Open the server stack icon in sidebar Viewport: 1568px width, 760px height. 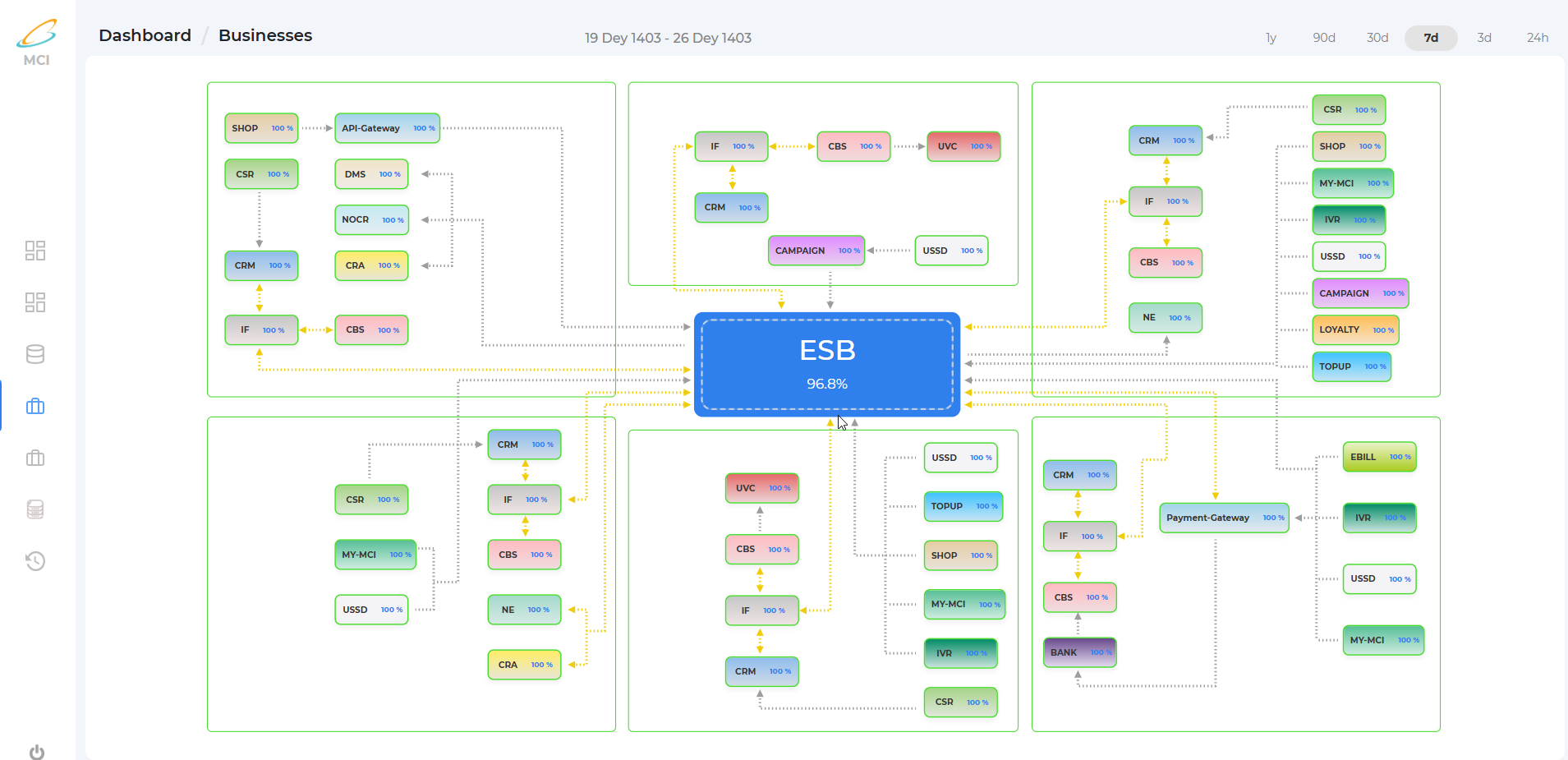pos(35,509)
